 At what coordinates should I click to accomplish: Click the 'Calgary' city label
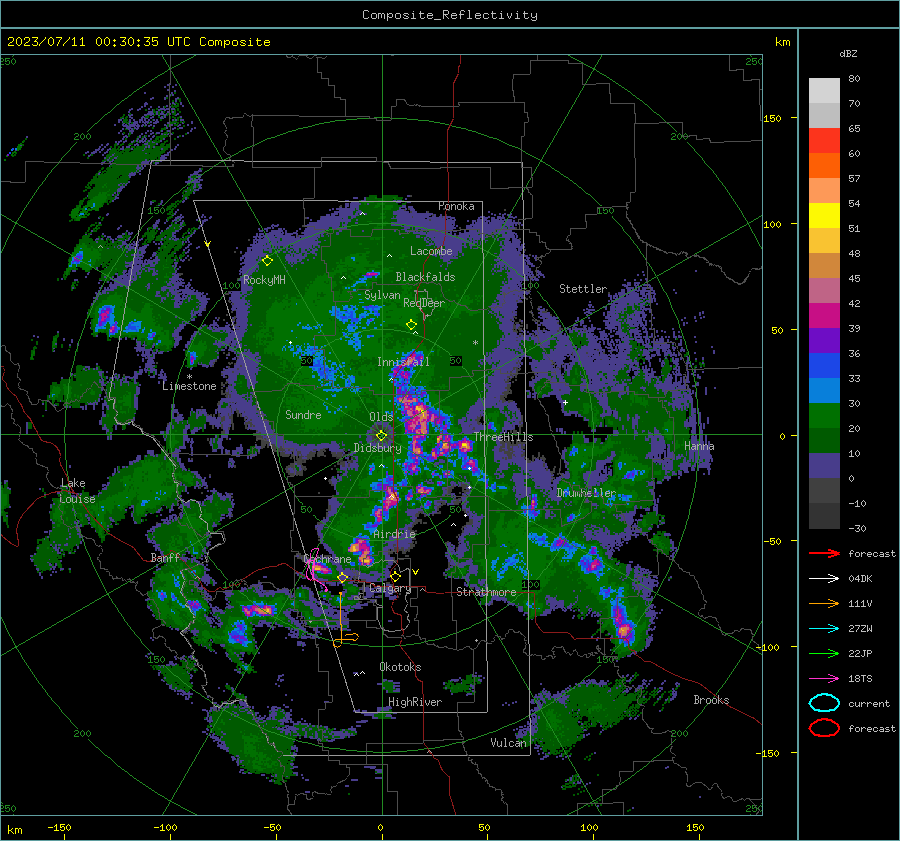click(x=390, y=588)
